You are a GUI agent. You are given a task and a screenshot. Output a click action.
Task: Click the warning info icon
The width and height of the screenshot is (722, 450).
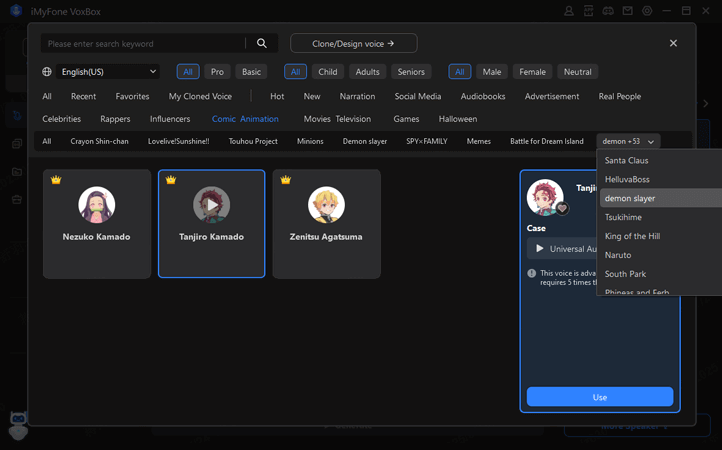coord(531,273)
